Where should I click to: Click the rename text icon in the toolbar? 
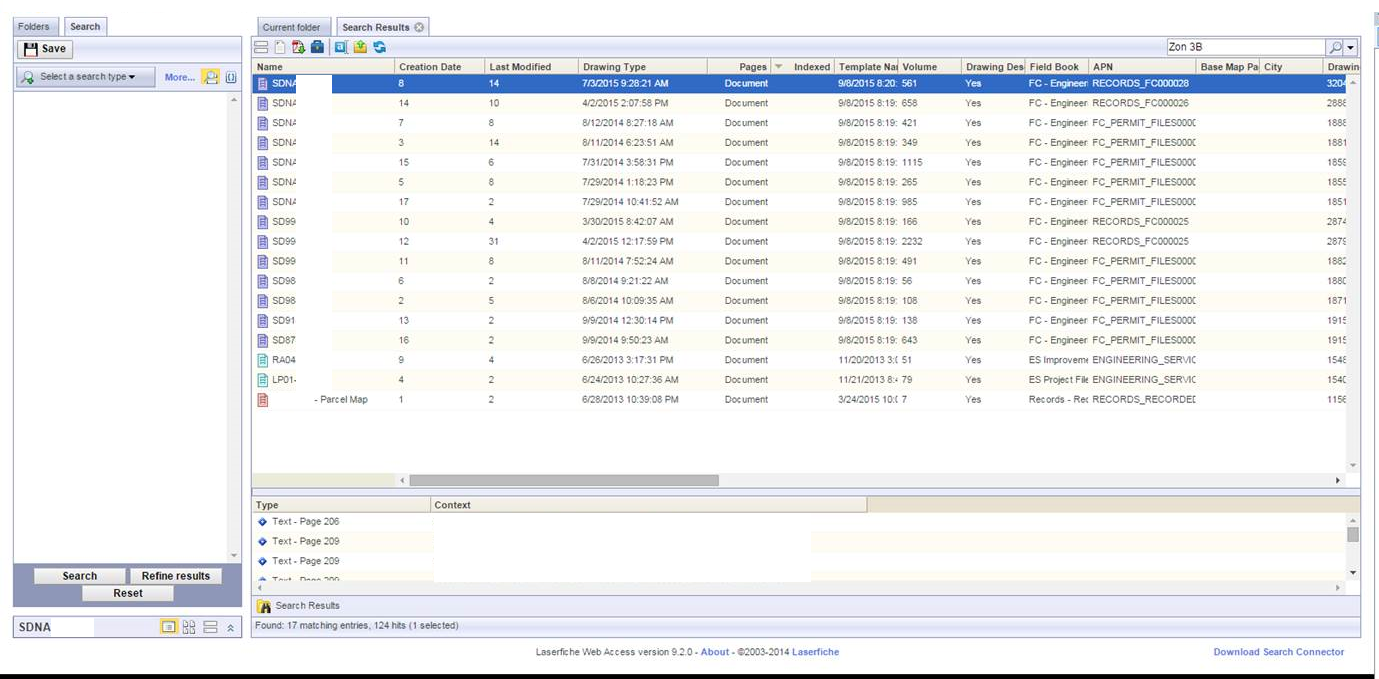[x=341, y=47]
